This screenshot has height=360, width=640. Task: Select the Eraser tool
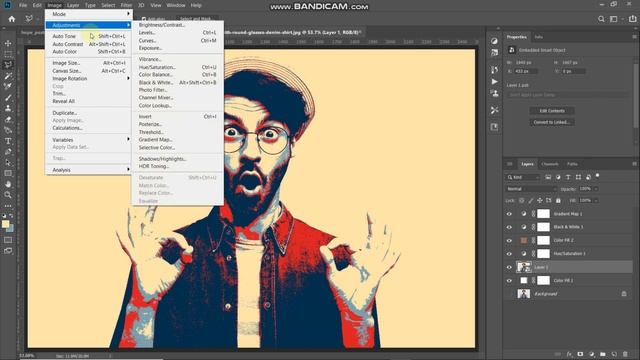pyautogui.click(x=8, y=119)
